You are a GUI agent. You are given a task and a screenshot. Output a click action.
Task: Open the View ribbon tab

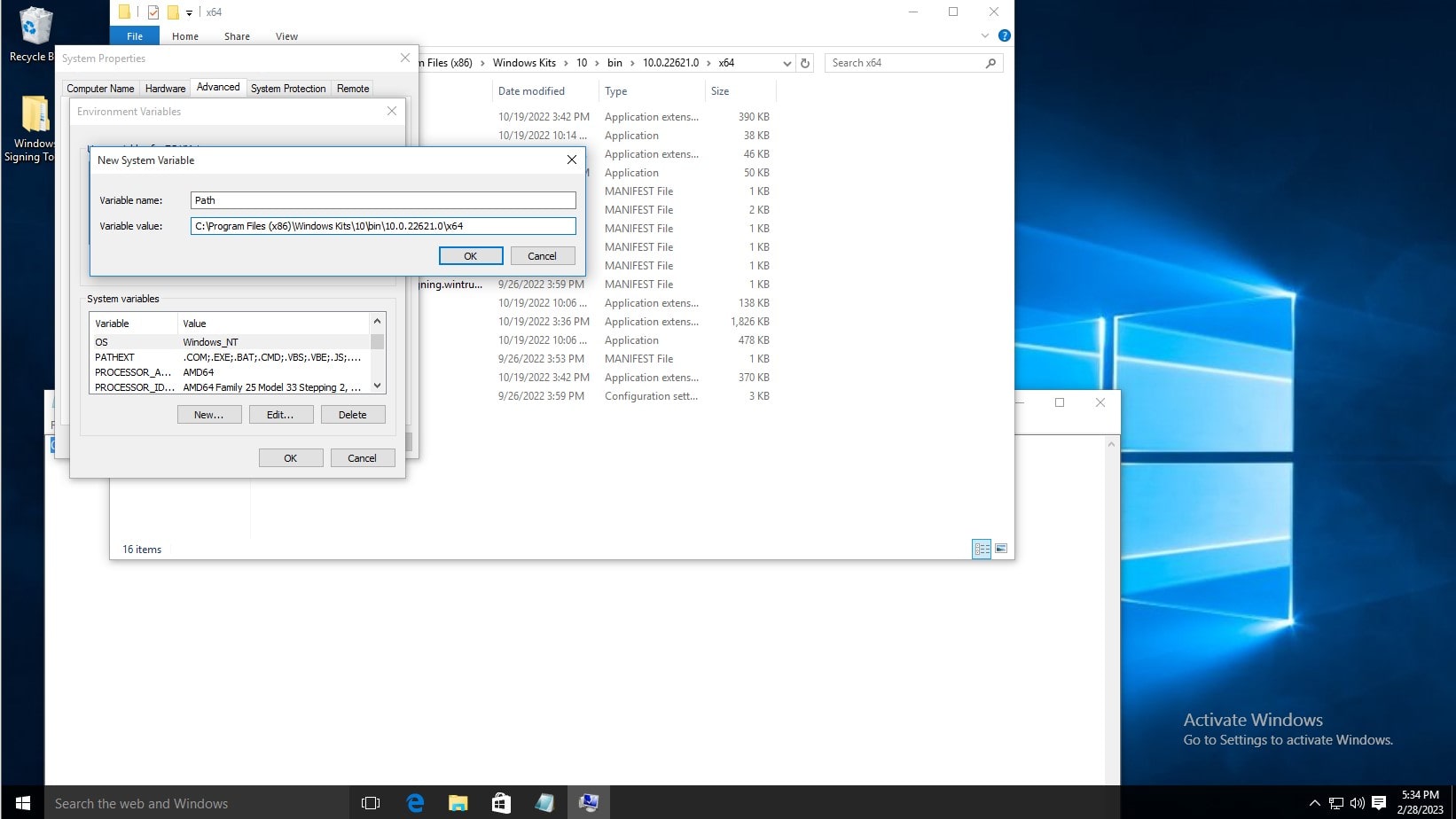[x=286, y=36]
